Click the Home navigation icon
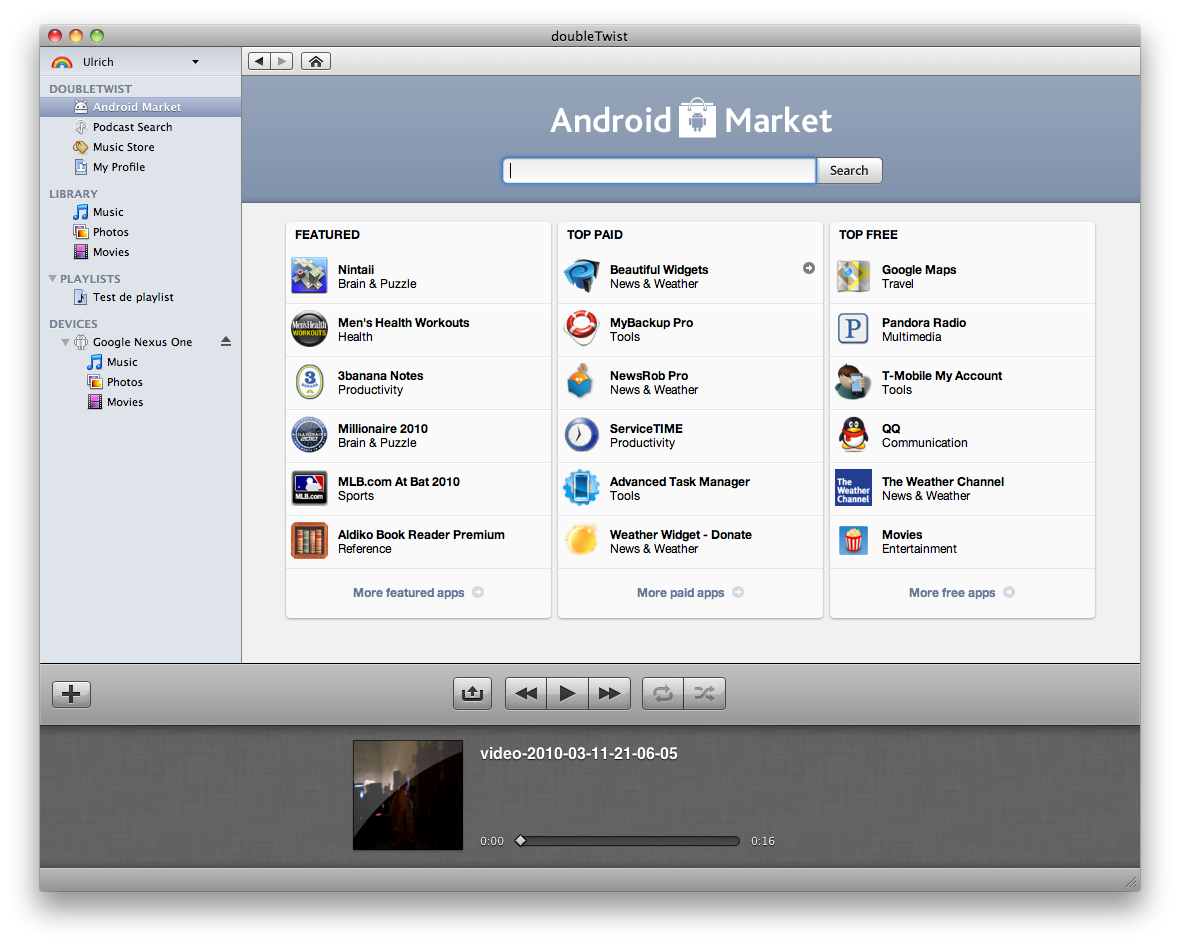 pyautogui.click(x=315, y=62)
